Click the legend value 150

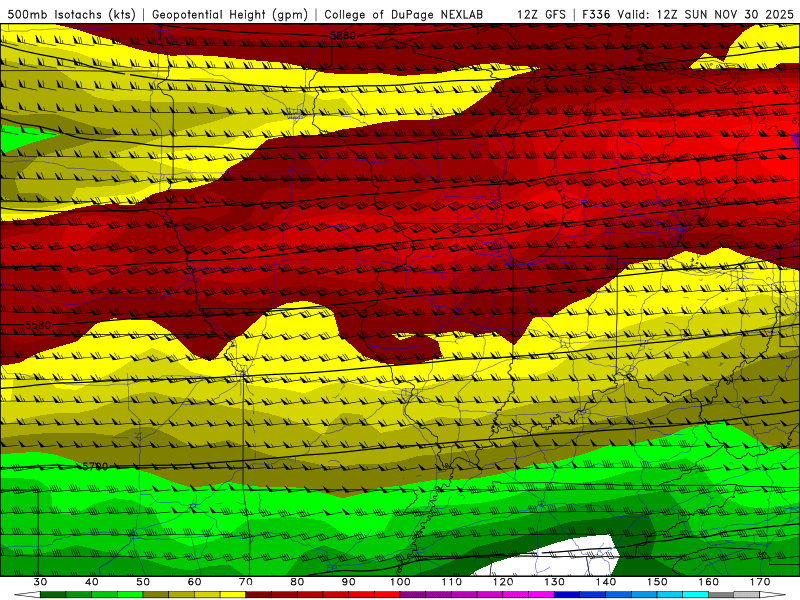(x=657, y=582)
